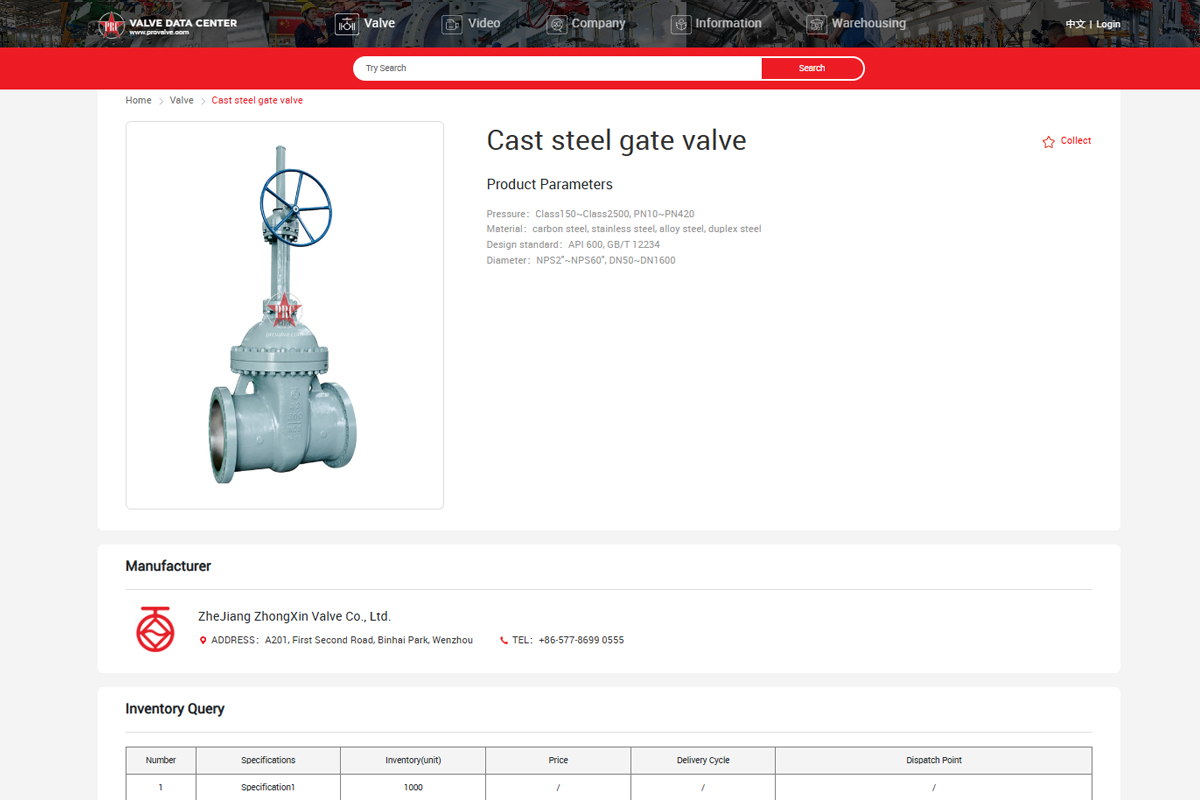Viewport: 1200px width, 800px height.
Task: Click the Collect star icon
Action: [1048, 142]
